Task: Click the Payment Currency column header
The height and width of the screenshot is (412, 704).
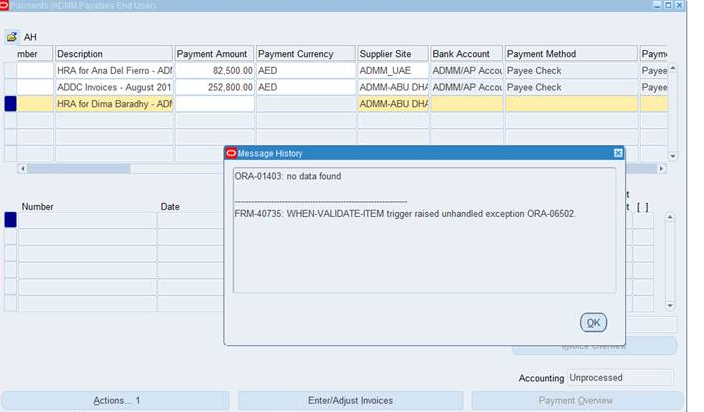Action: coord(306,53)
